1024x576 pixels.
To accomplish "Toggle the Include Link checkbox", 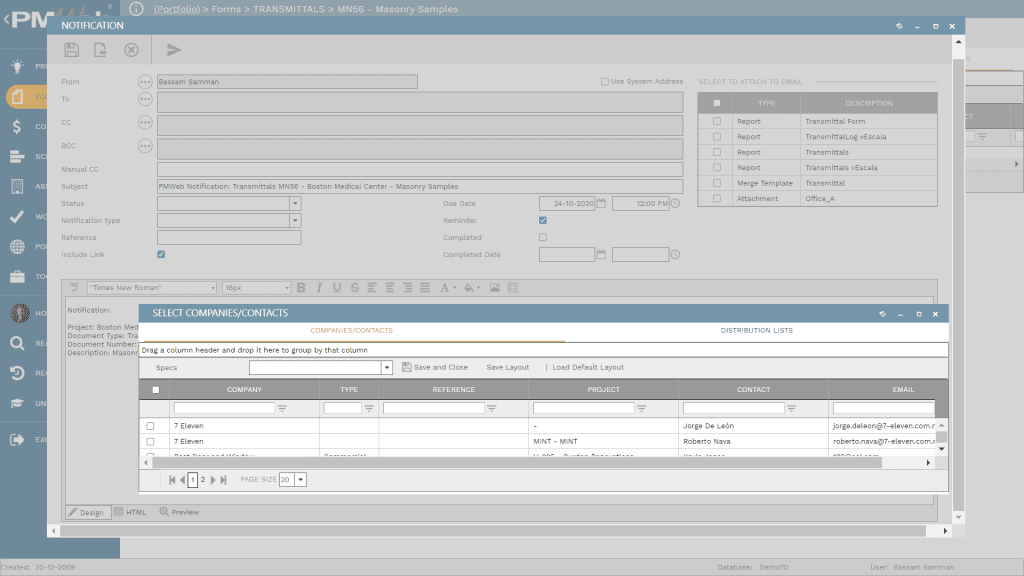I will pyautogui.click(x=161, y=255).
